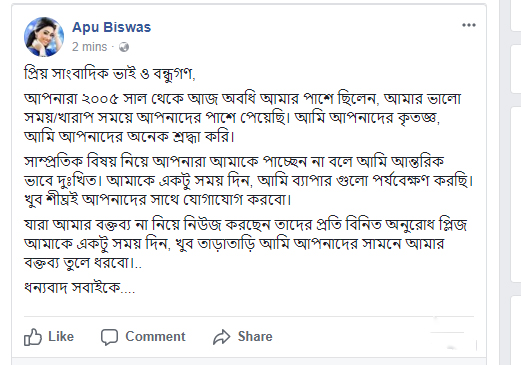
Task: Click the line বক্তব্য তুলে ধরবো
Action: [83, 263]
